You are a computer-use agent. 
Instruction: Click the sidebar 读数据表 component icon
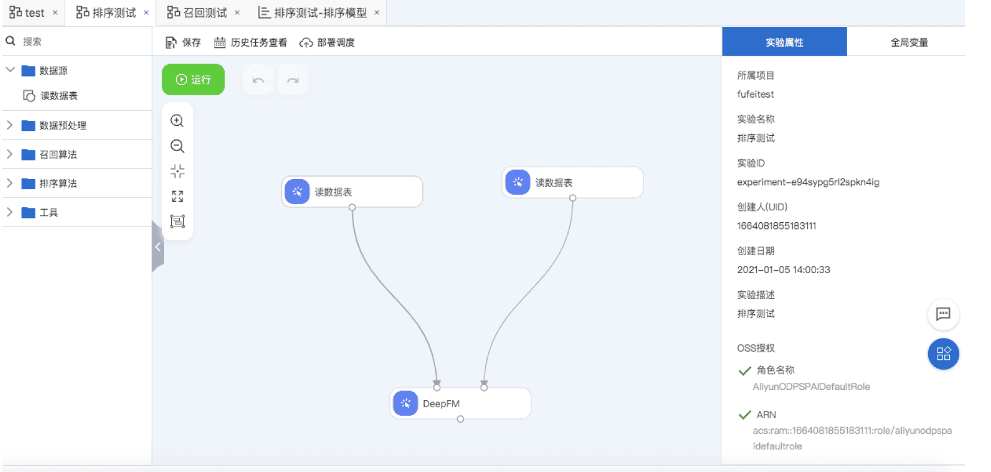(29, 96)
